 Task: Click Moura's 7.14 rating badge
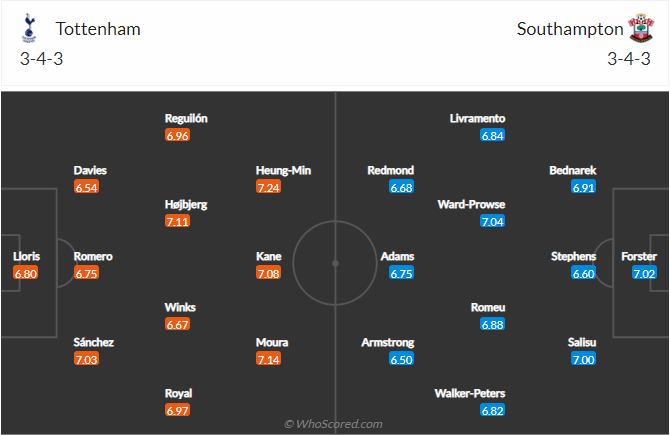tap(268, 359)
